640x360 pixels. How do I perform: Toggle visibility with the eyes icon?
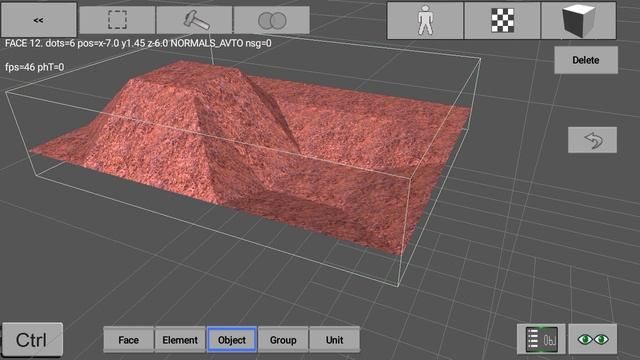coord(593,339)
